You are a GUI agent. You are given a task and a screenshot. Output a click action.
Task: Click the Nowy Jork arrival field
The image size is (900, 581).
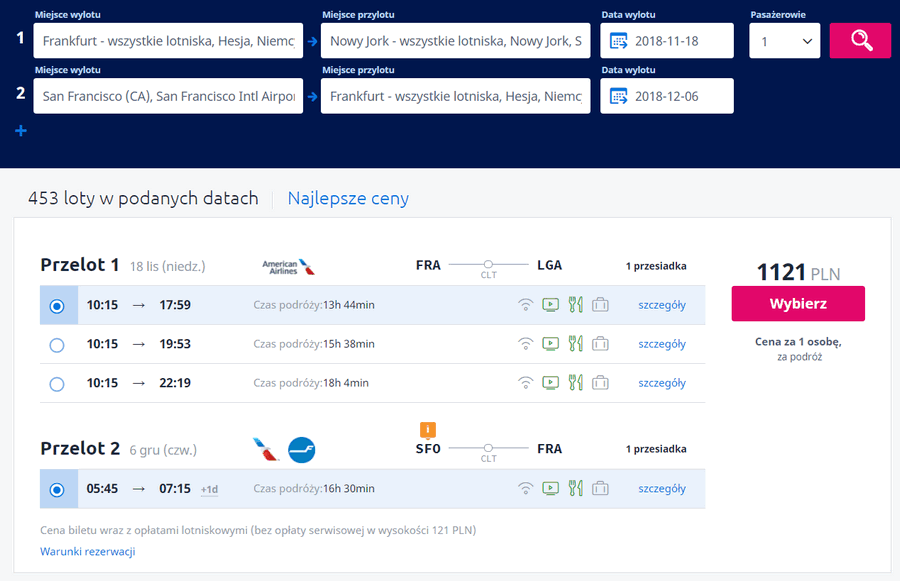tap(455, 41)
